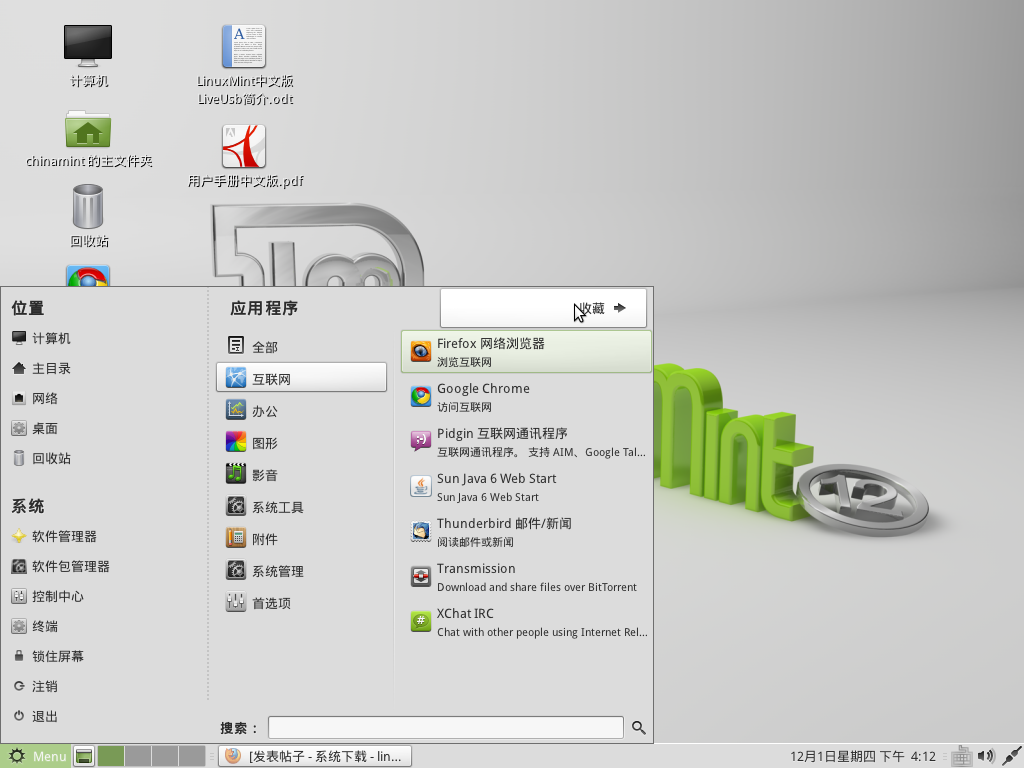
Task: Launch Firefox 网络浏览器 from the menu
Action: [x=526, y=351]
